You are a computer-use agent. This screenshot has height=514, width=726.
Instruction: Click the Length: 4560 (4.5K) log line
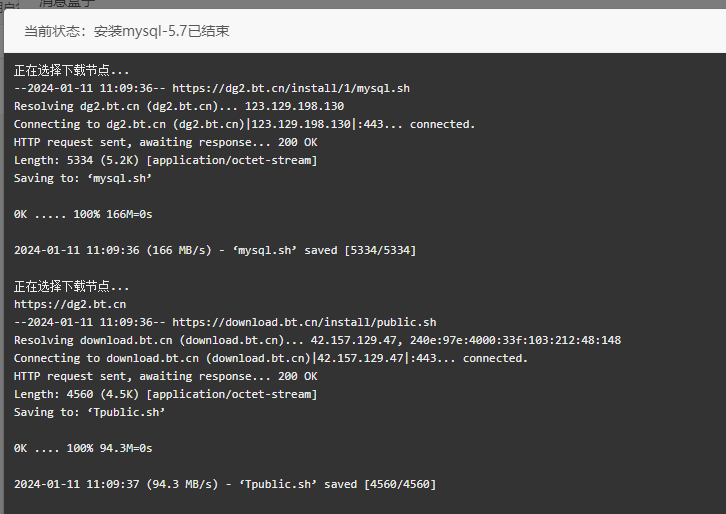click(165, 394)
